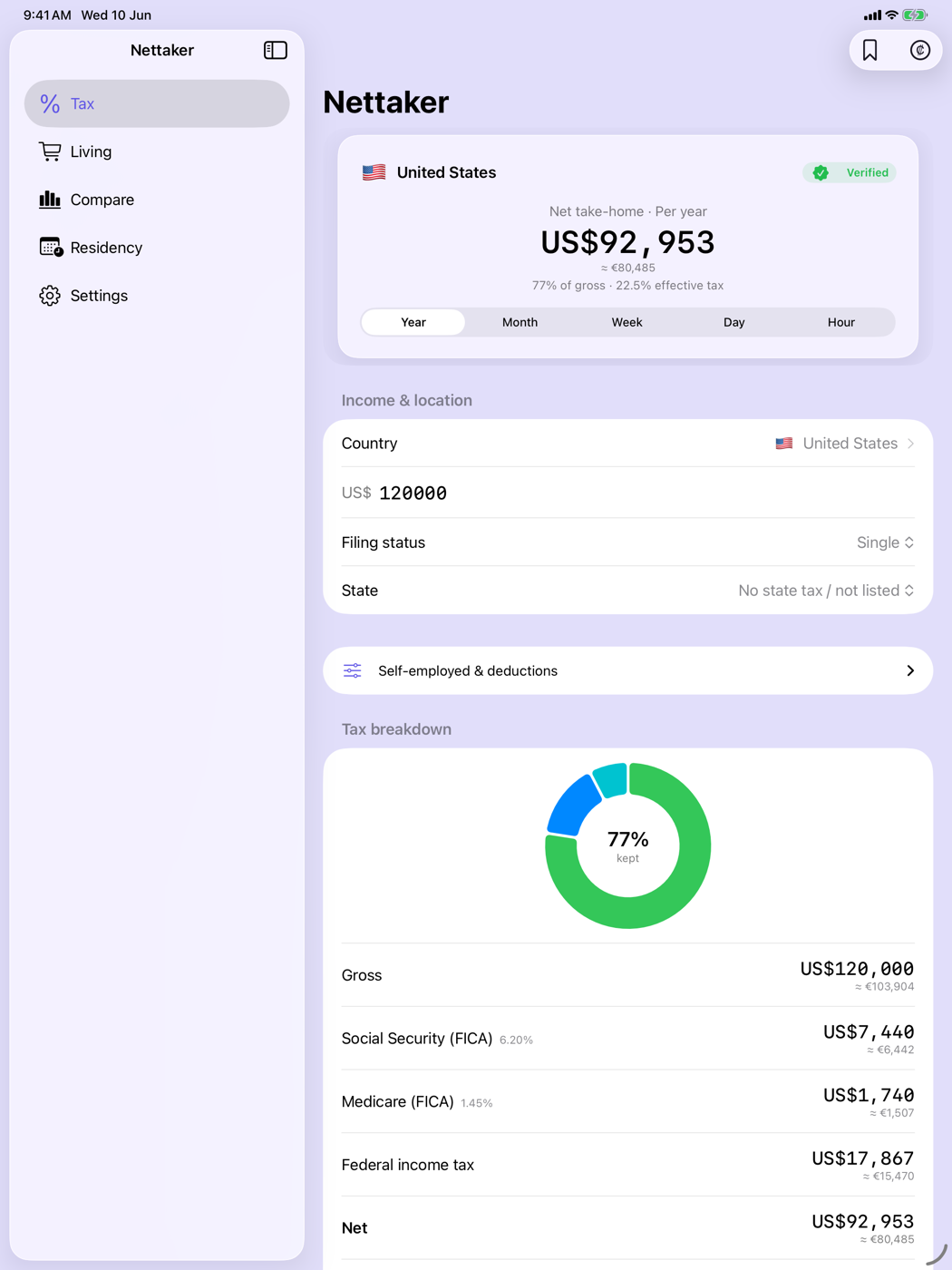
Task: Click the 'Net take-home · Per year' caption
Action: coord(627,211)
